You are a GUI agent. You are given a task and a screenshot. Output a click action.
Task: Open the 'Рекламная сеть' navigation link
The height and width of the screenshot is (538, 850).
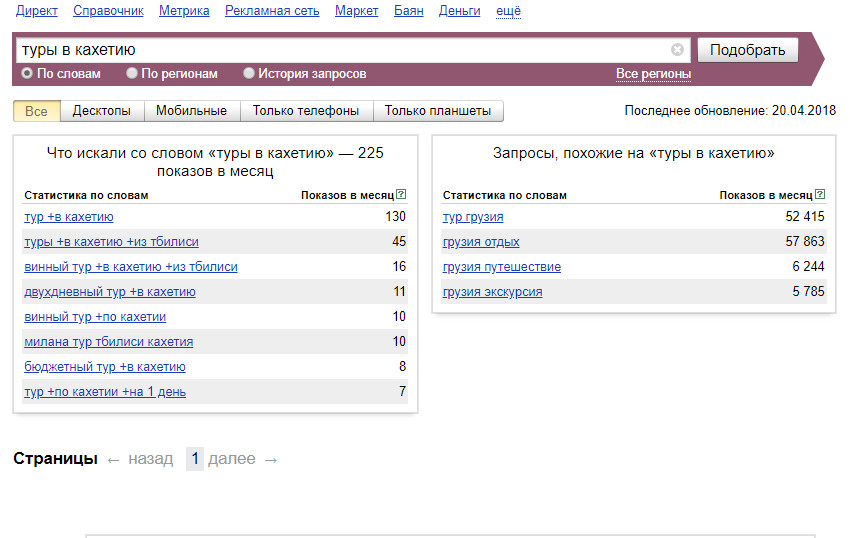(x=272, y=10)
